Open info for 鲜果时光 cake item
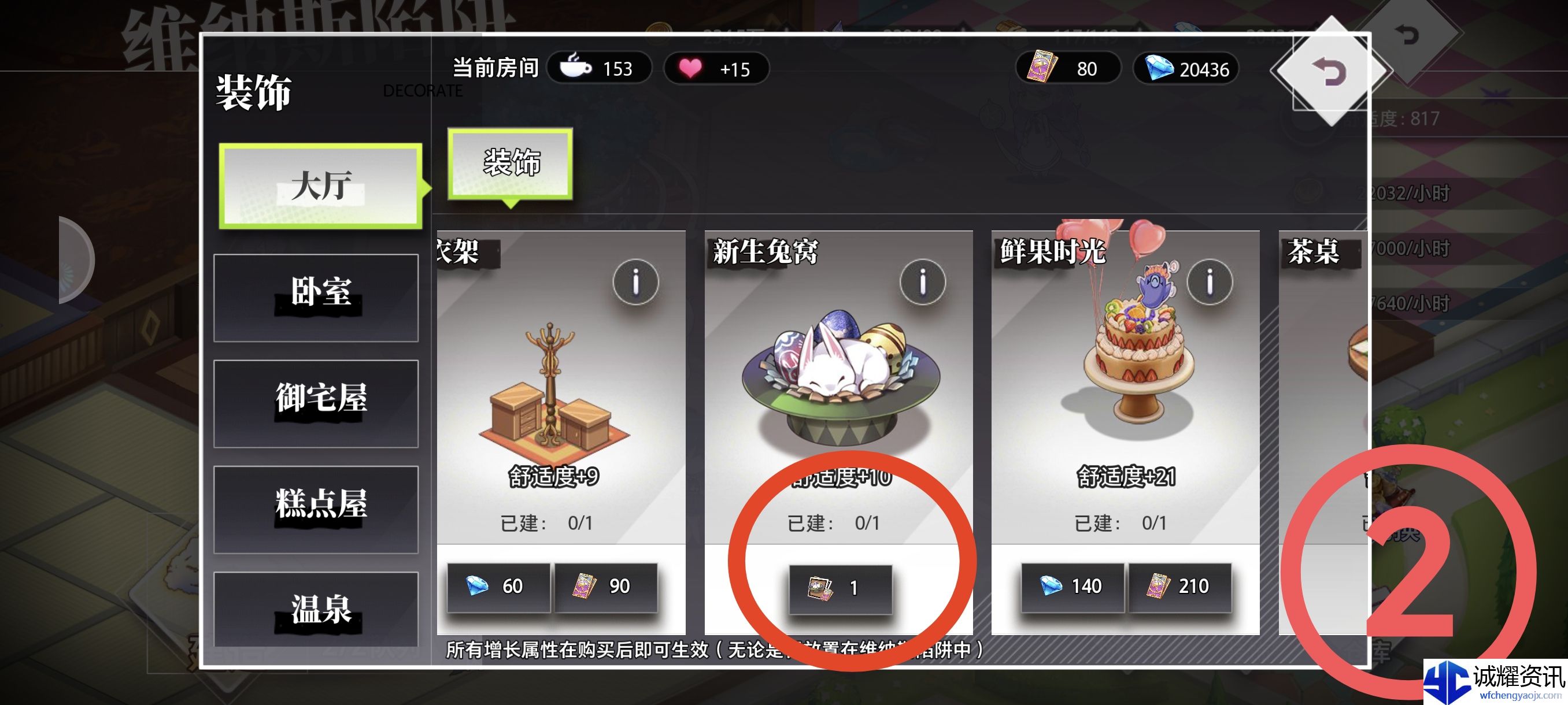Image resolution: width=1568 pixels, height=705 pixels. 1209,282
